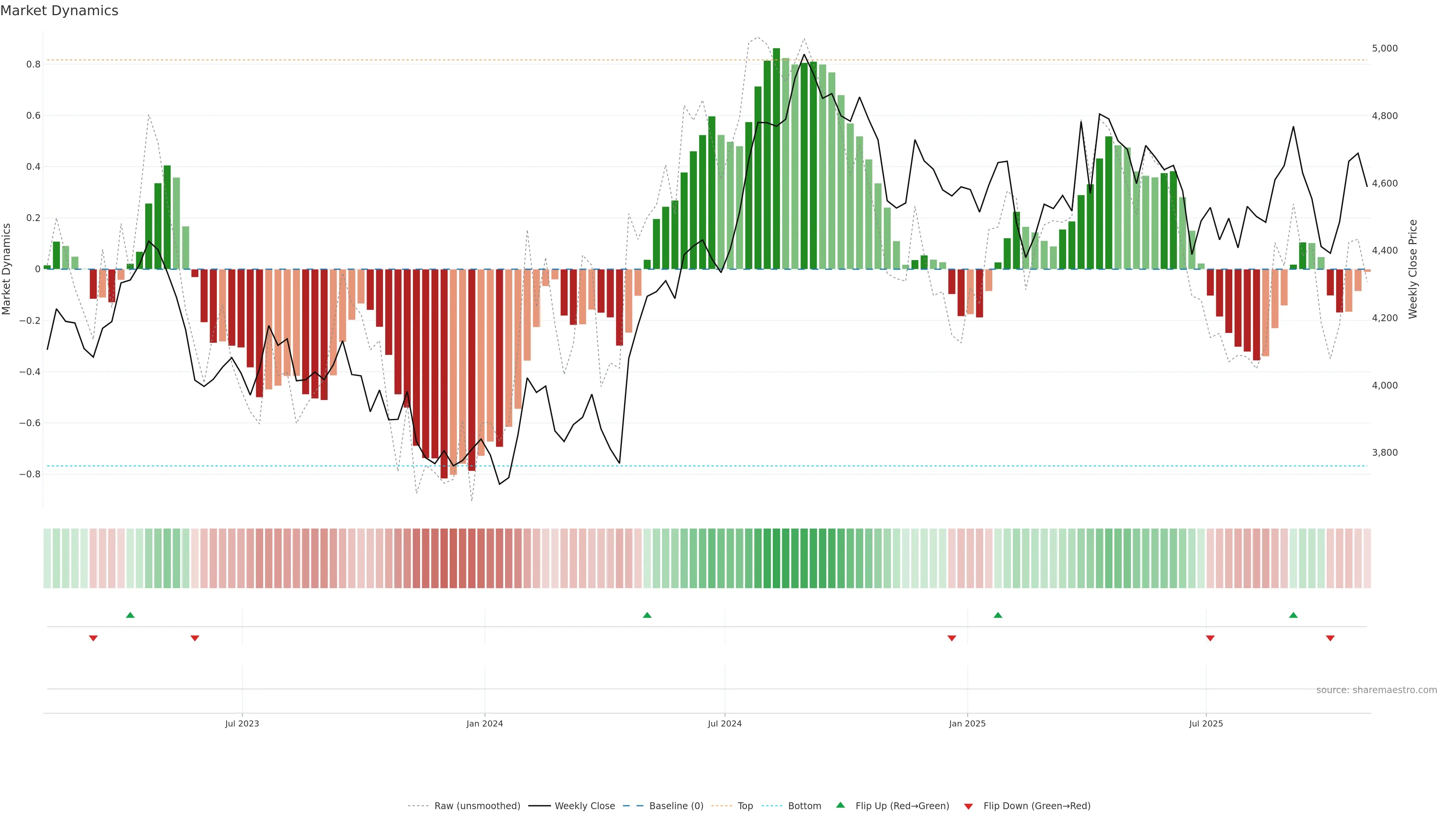Click the flip-down marker right at Jul 2025
Image resolution: width=1456 pixels, height=819 pixels.
[x=1210, y=638]
